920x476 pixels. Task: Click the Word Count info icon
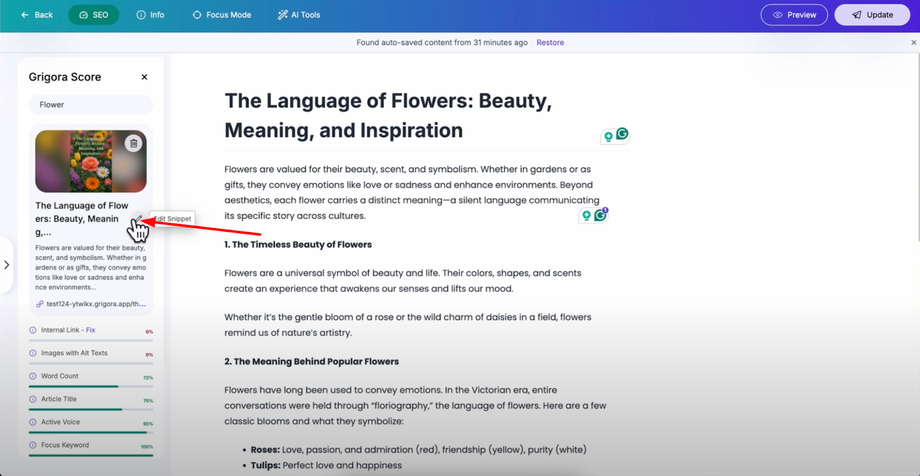[x=33, y=376]
